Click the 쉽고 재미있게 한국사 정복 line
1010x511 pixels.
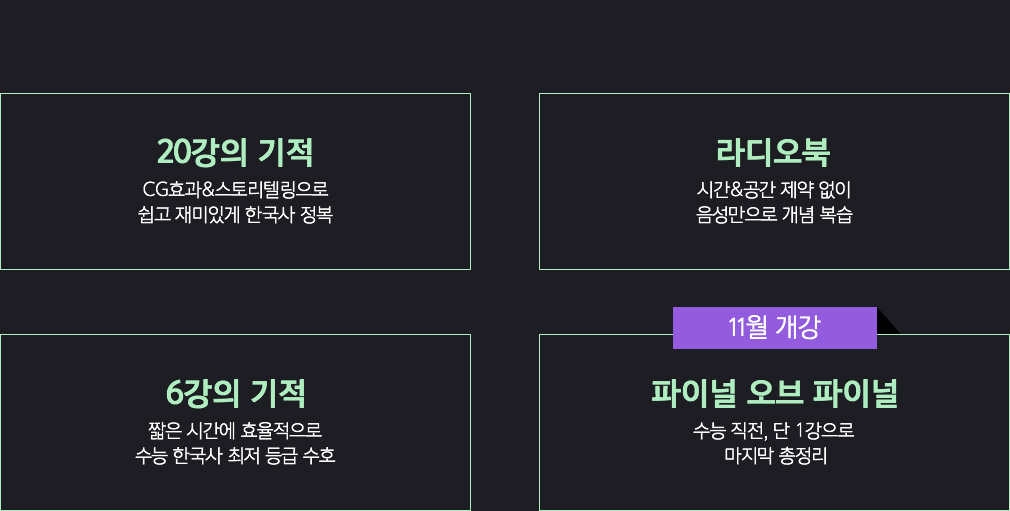click(x=235, y=215)
